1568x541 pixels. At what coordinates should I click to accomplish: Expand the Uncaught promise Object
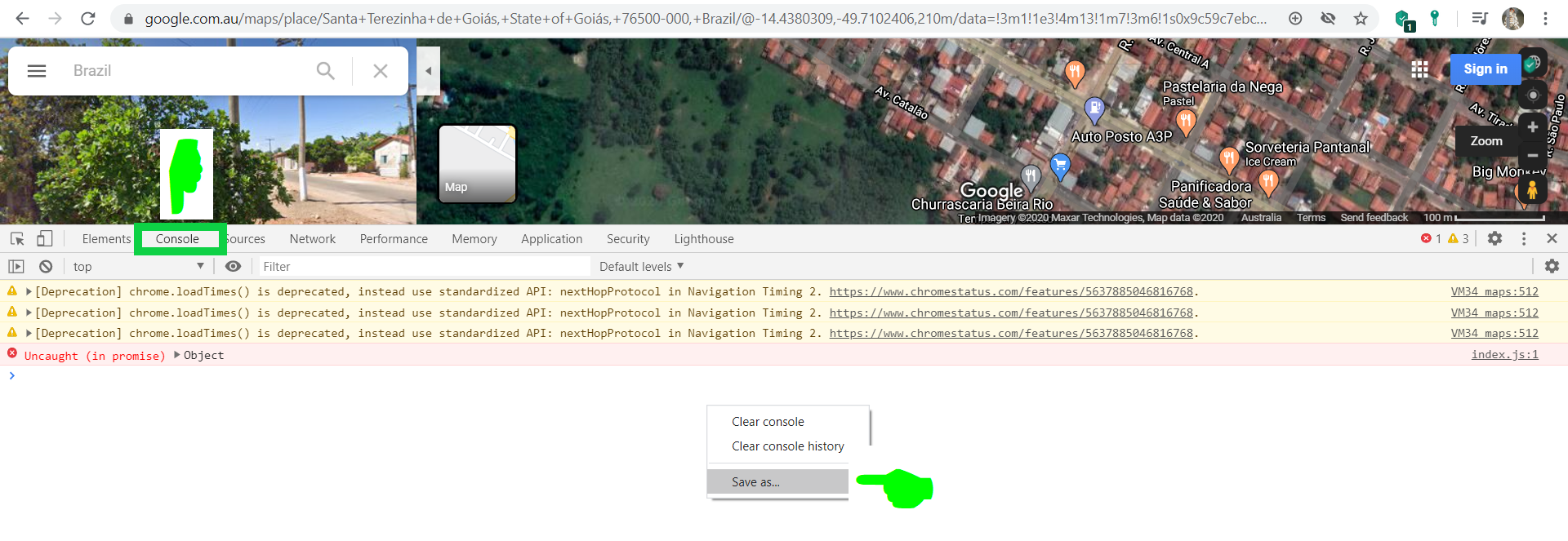177,355
